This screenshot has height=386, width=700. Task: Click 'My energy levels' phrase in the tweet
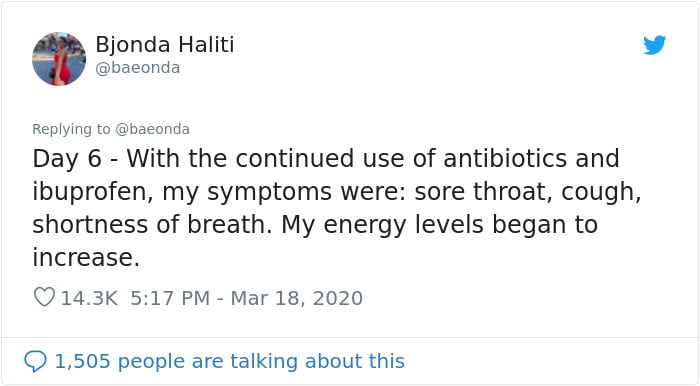point(382,224)
